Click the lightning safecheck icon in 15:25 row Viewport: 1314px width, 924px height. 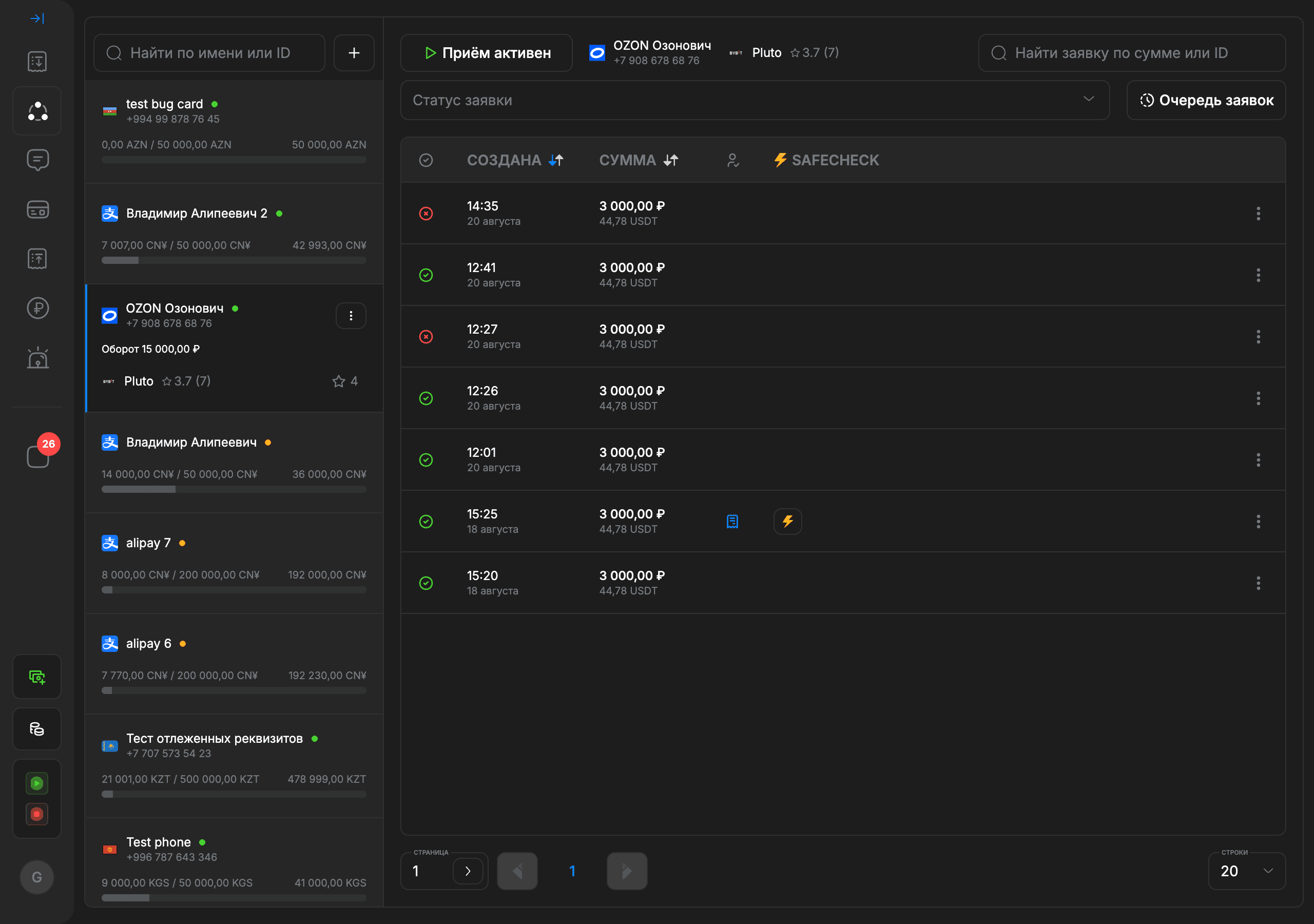click(787, 522)
